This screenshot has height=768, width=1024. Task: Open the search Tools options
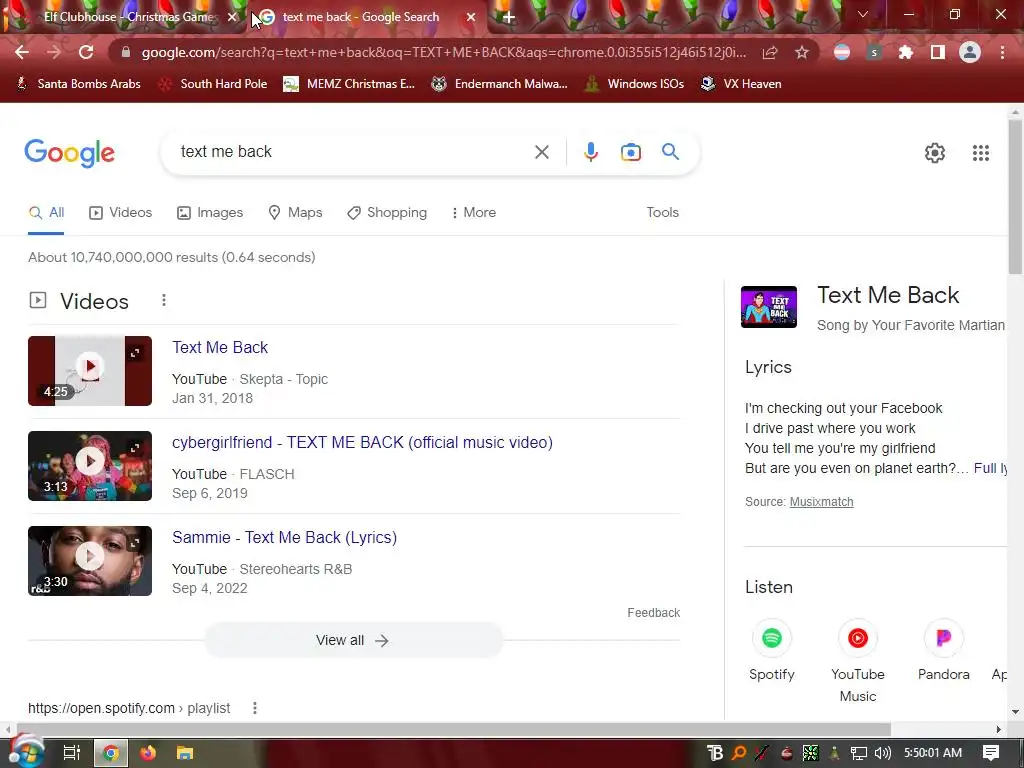662,213
